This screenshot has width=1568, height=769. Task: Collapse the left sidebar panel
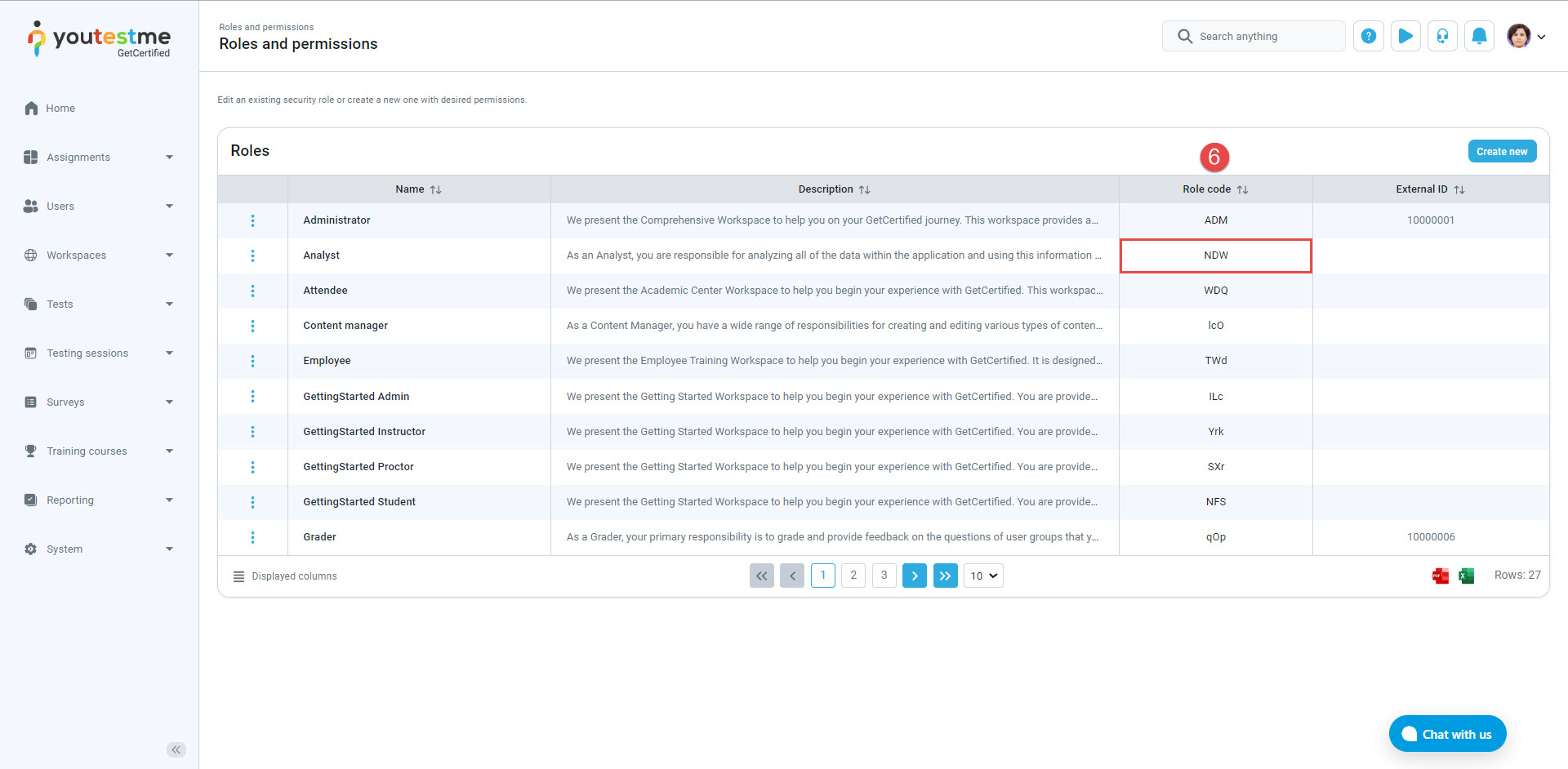[x=176, y=749]
